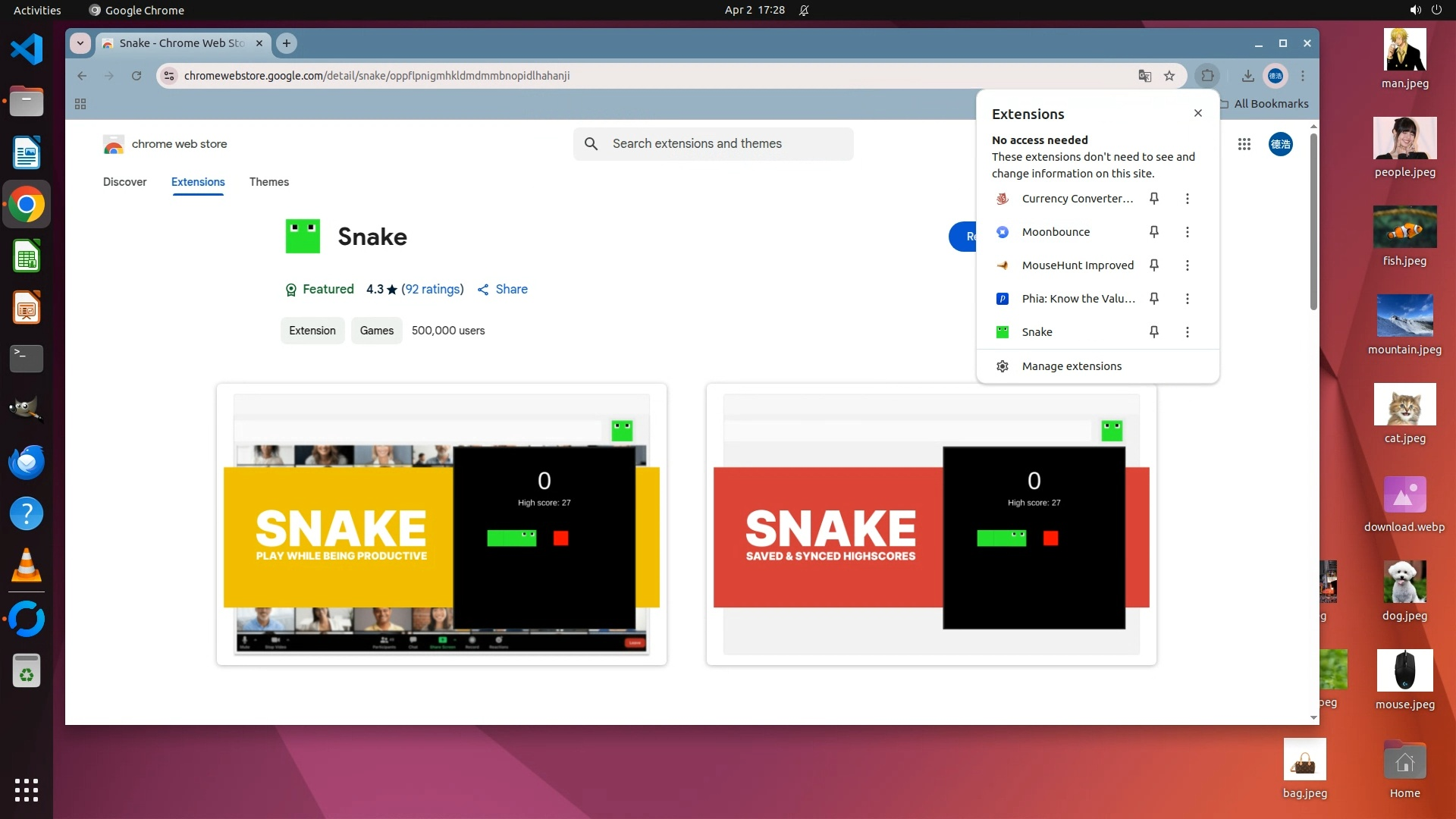1456x819 pixels.
Task: Bookmark this page with star icon
Action: pos(1169,76)
